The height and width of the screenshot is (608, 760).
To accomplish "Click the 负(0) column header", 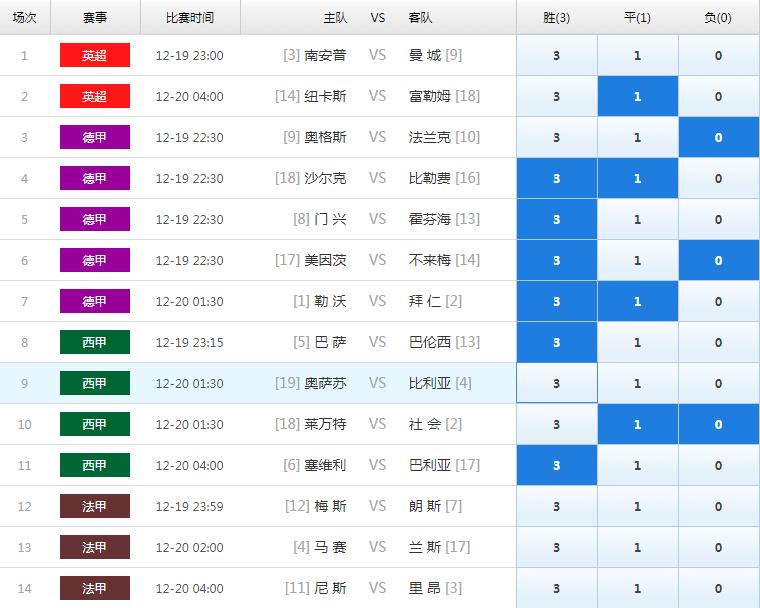I will [718, 17].
